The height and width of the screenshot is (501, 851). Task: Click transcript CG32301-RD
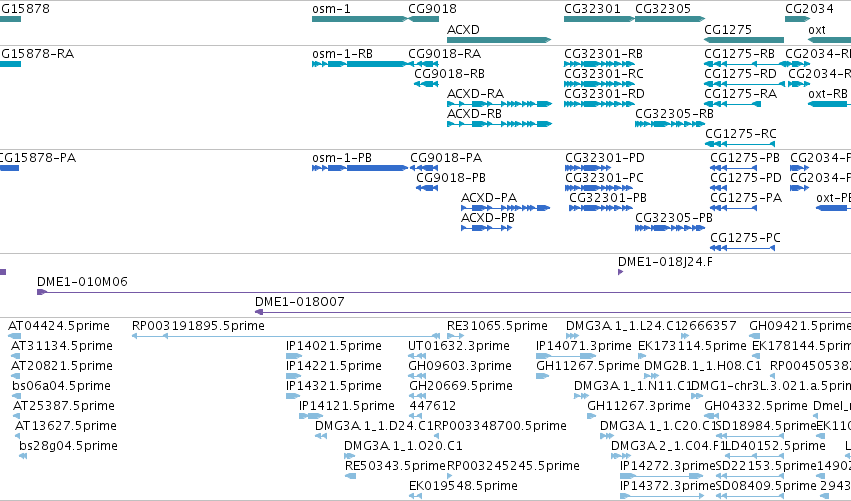pyautogui.click(x=599, y=104)
